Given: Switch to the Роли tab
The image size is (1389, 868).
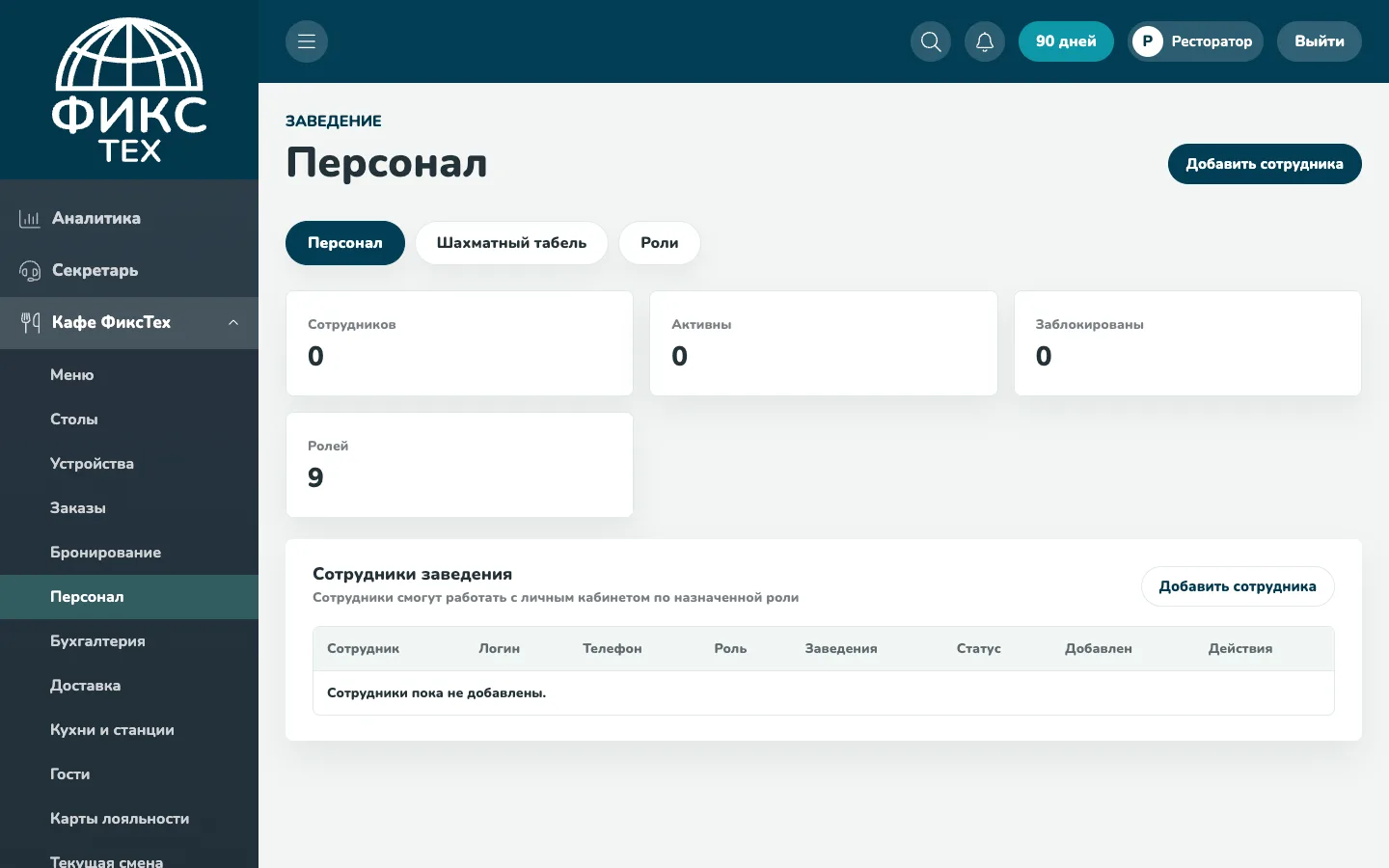Looking at the screenshot, I should click(660, 243).
